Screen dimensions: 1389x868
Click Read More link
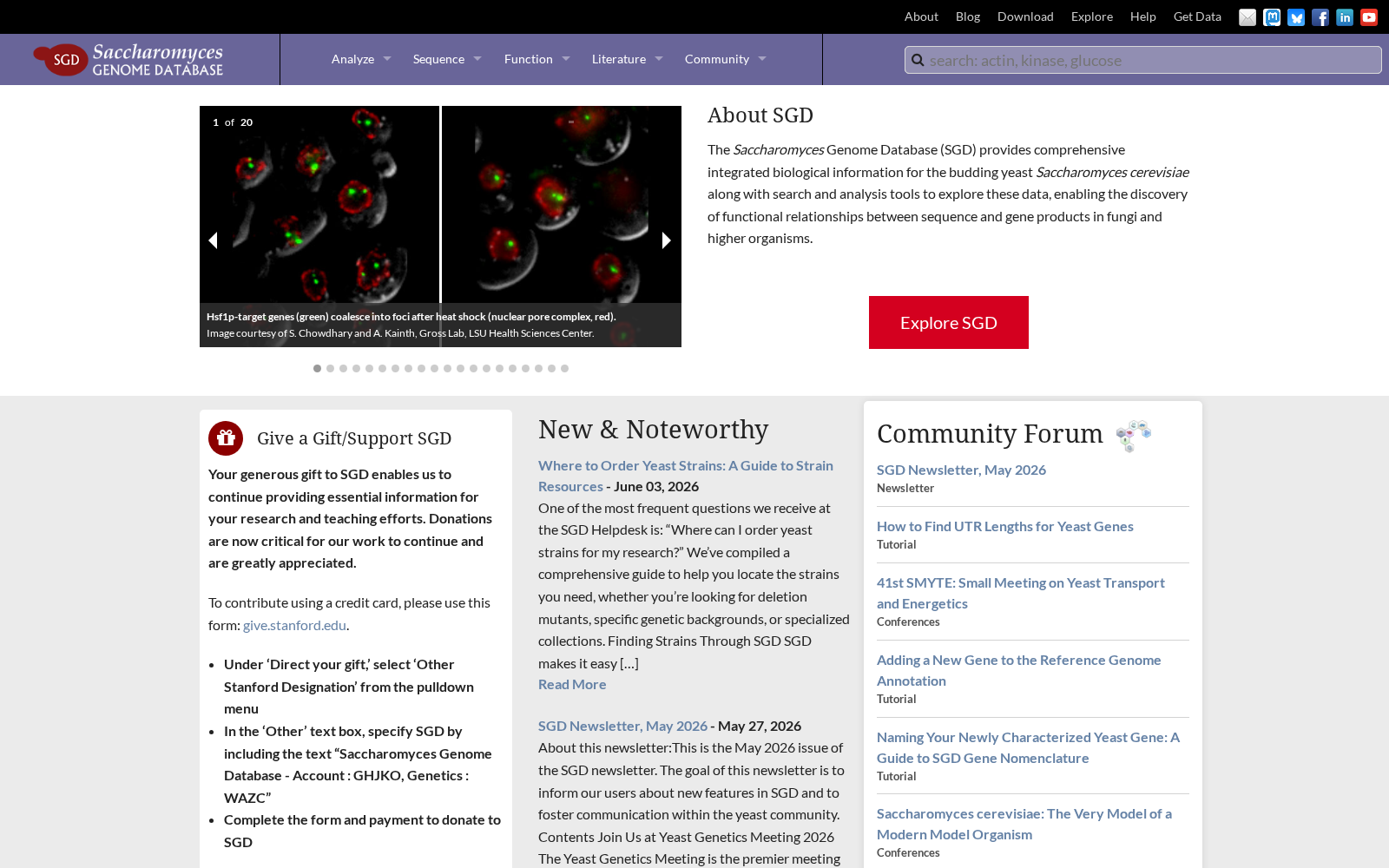[572, 684]
